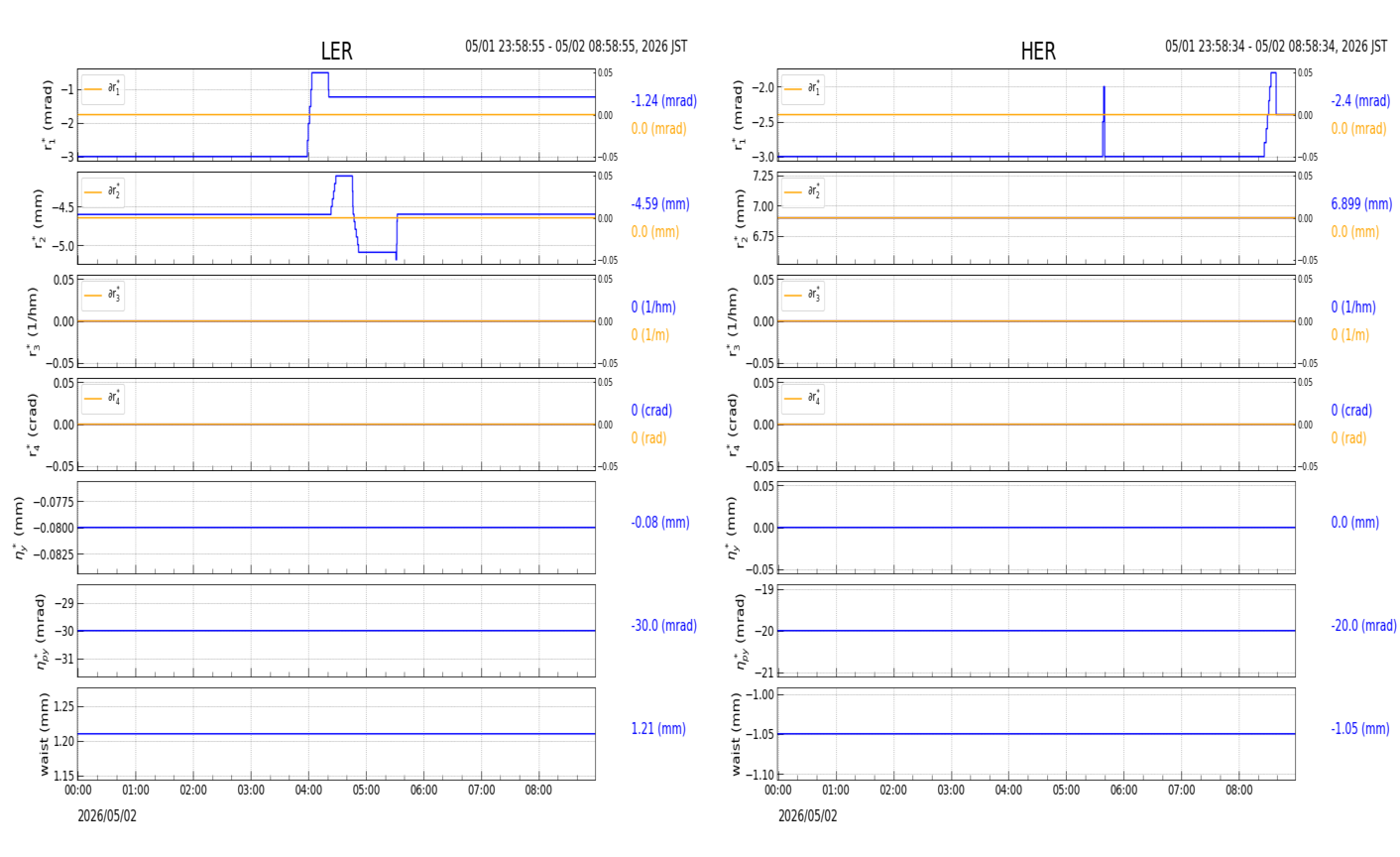Viewport: 1400px width, 857px height.
Task: Click the blue -1.05 (mm) HER waist value
Action: (1360, 729)
